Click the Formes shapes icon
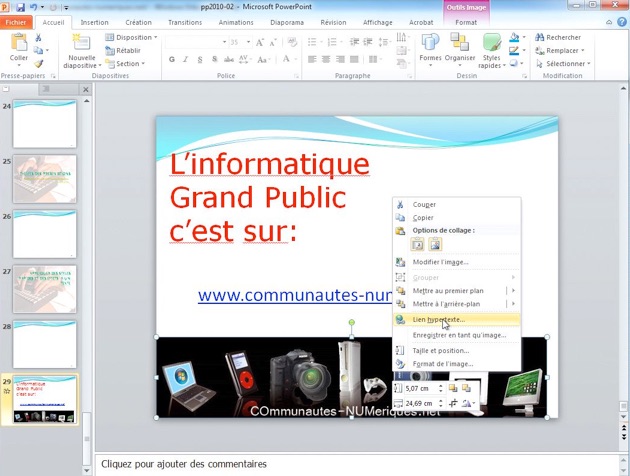Viewport: 630px width, 476px height. click(430, 43)
